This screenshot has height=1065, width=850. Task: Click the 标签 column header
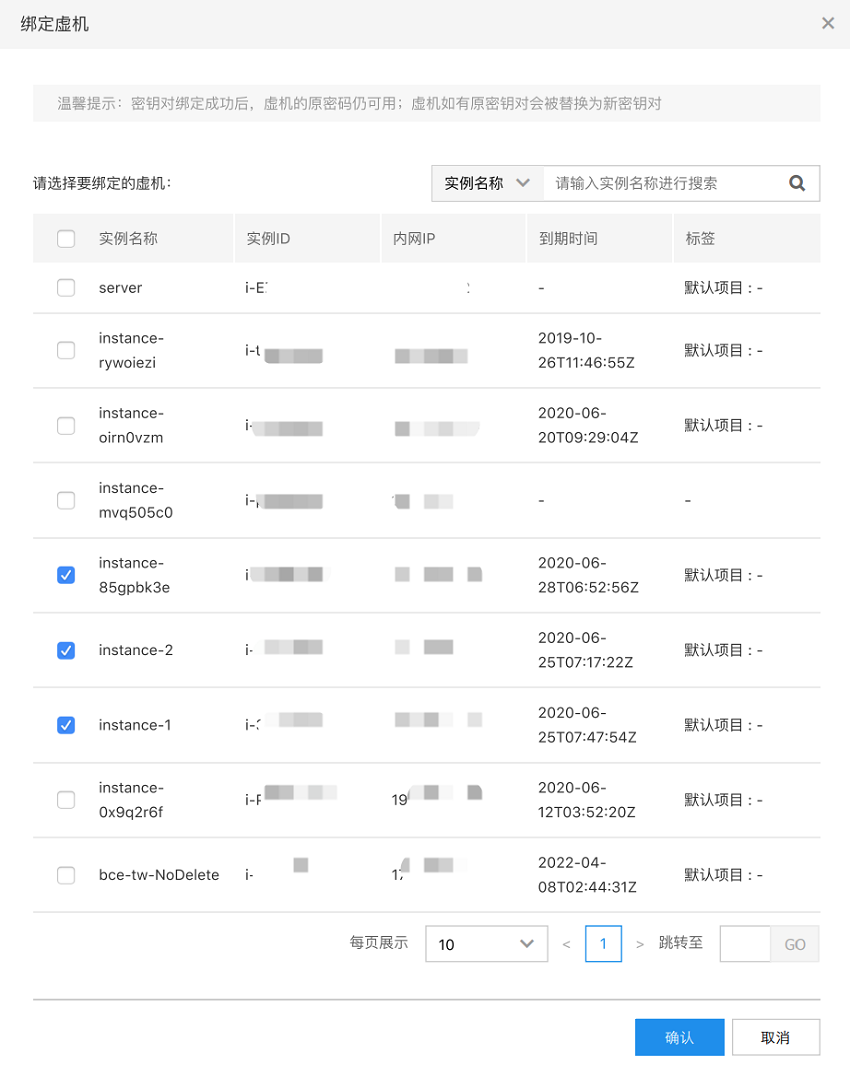click(700, 238)
